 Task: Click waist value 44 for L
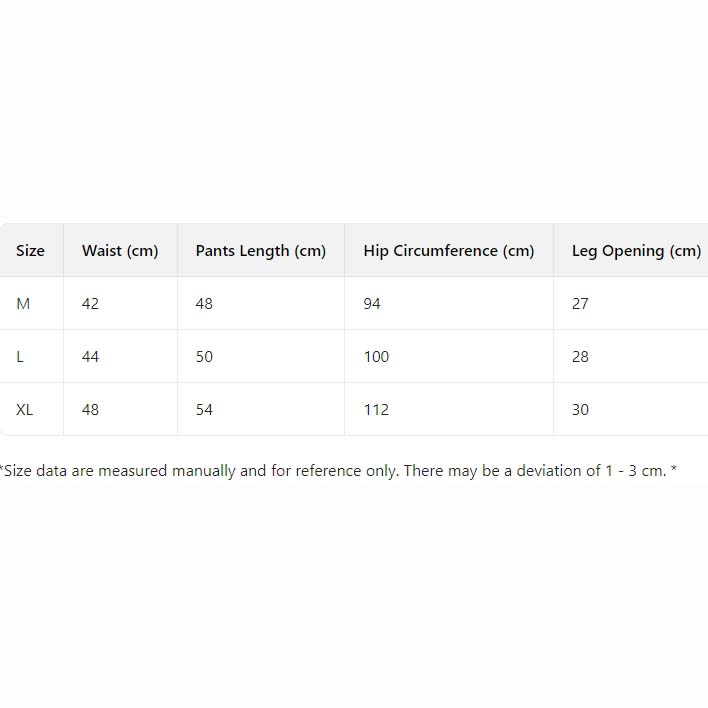click(90, 357)
